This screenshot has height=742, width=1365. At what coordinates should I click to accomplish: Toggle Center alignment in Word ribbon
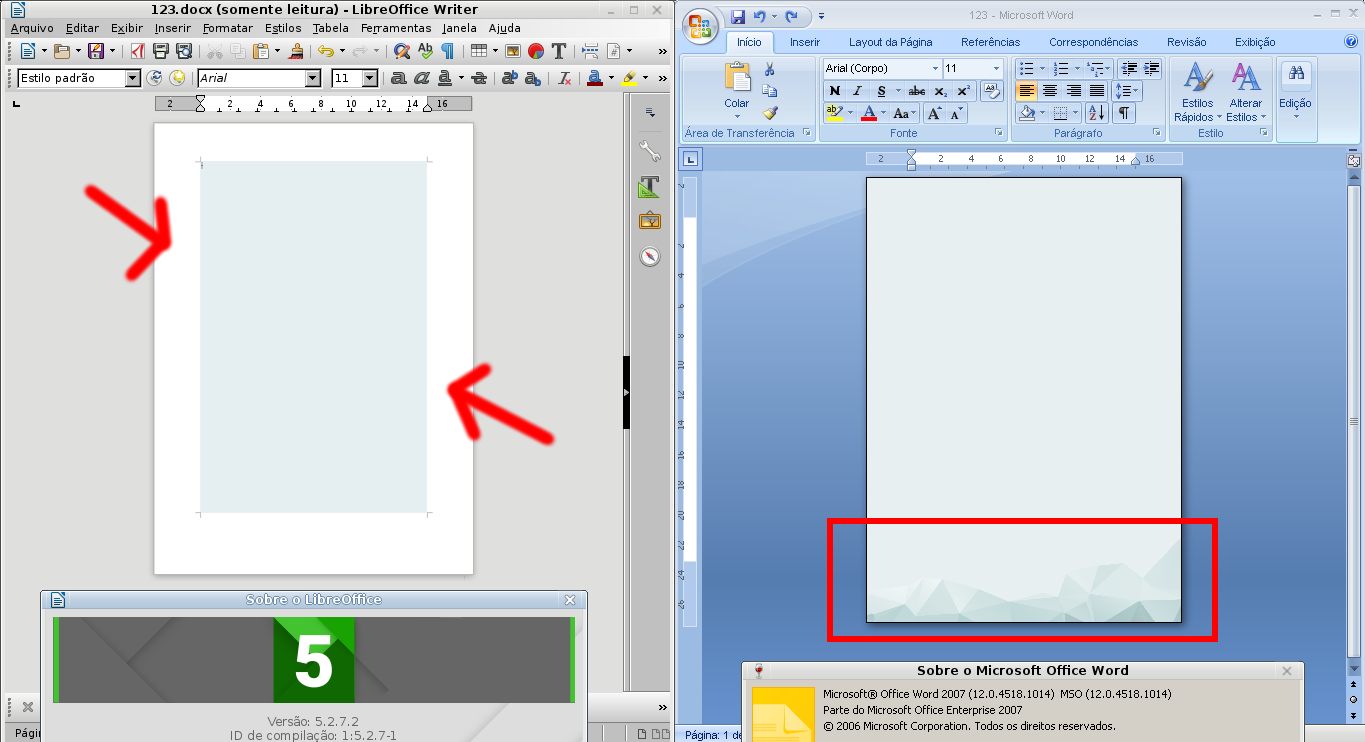point(1050,91)
